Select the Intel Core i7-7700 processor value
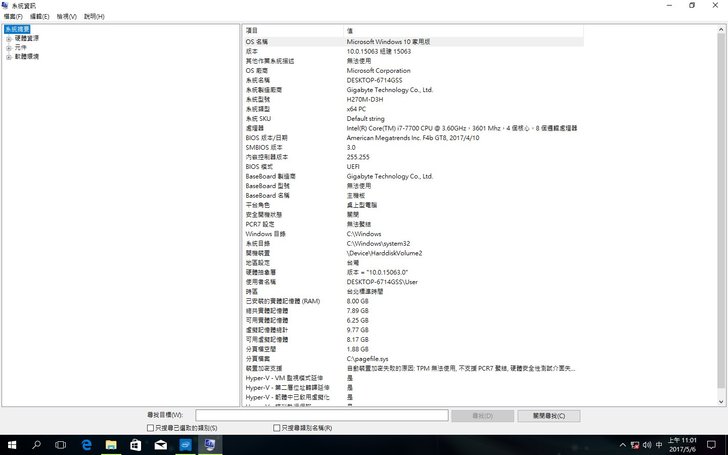Screen dimensions: 728x455 coord(462,128)
